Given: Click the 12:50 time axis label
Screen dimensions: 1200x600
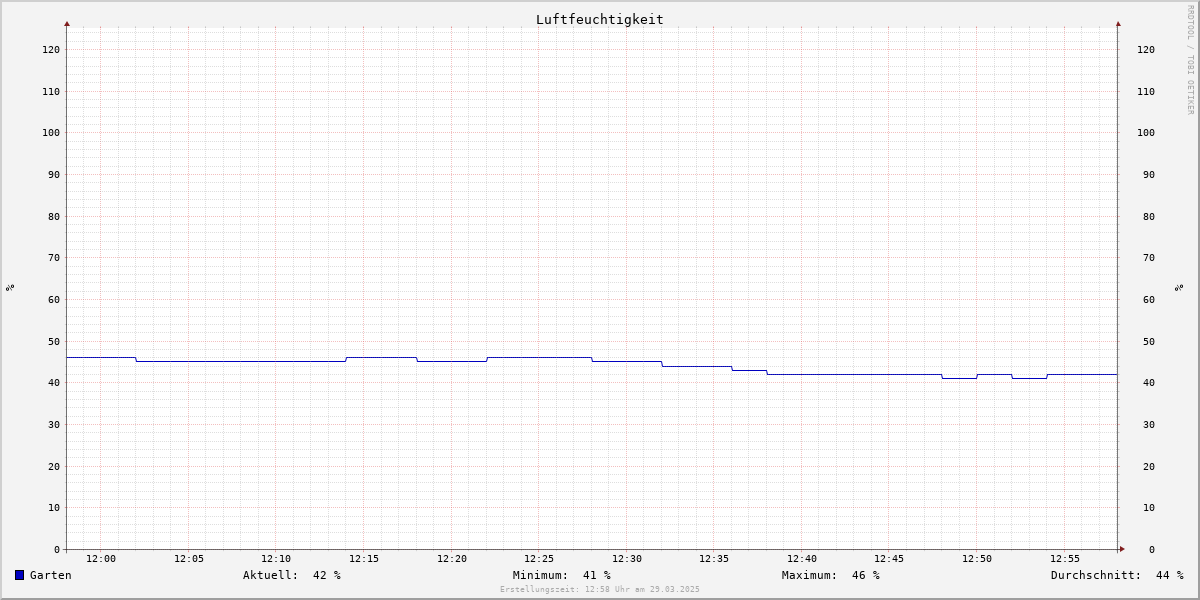Looking at the screenshot, I should tap(977, 559).
